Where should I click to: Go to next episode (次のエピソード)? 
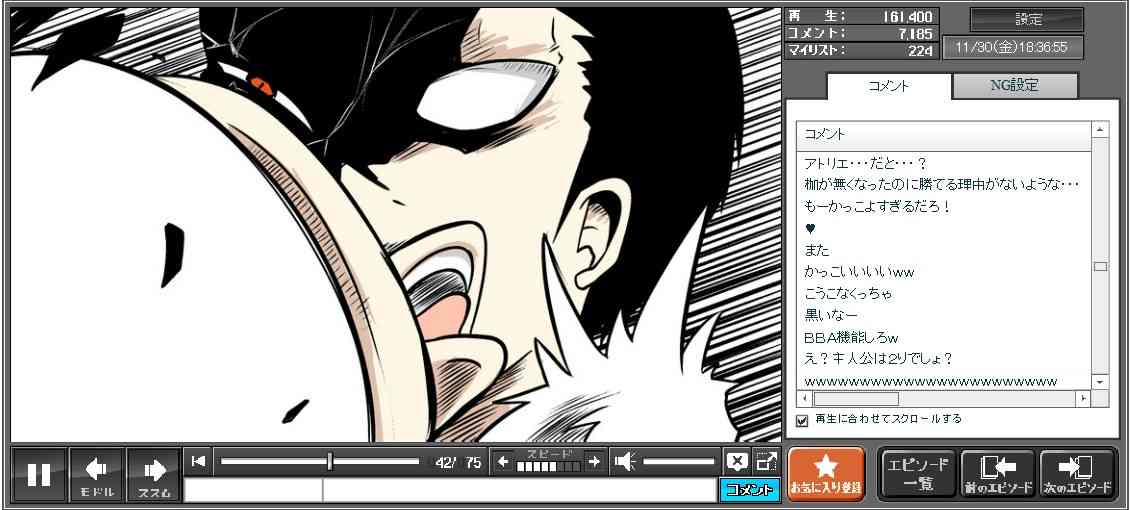point(1077,474)
